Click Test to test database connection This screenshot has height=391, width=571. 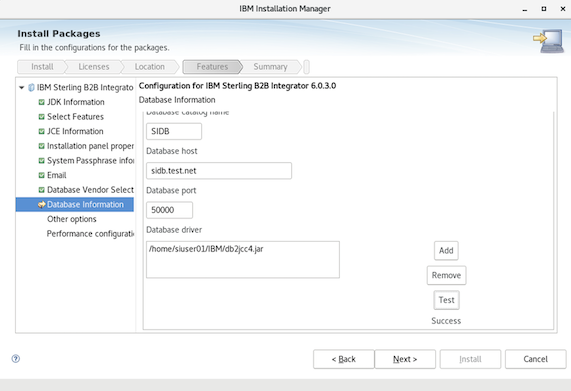[x=446, y=300]
